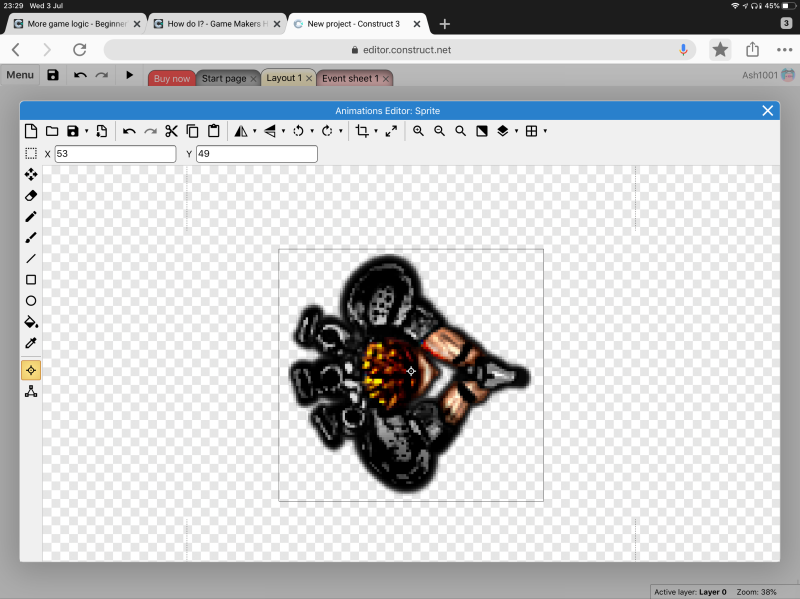Paste with clipboard icon
Screen dimensions: 800x599
[x=214, y=131]
